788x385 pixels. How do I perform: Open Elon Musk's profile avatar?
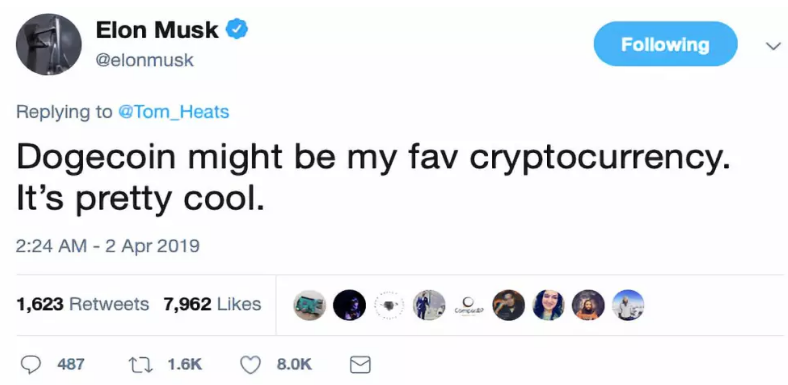pyautogui.click(x=49, y=44)
